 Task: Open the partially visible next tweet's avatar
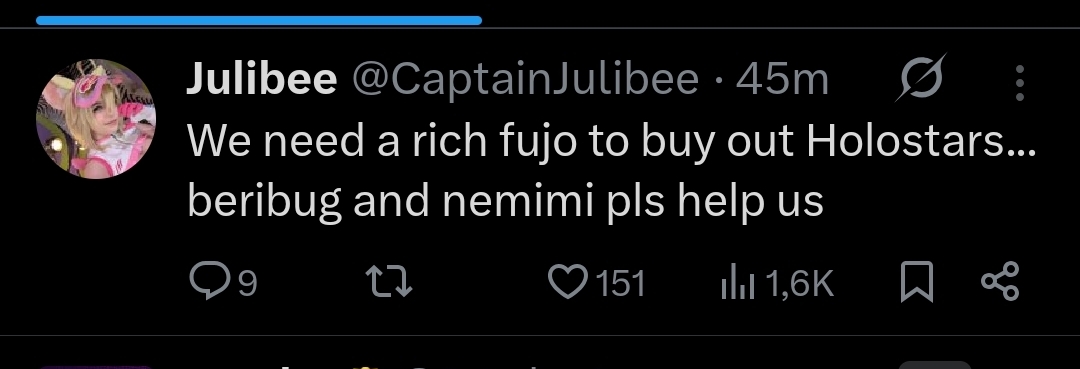point(96,367)
